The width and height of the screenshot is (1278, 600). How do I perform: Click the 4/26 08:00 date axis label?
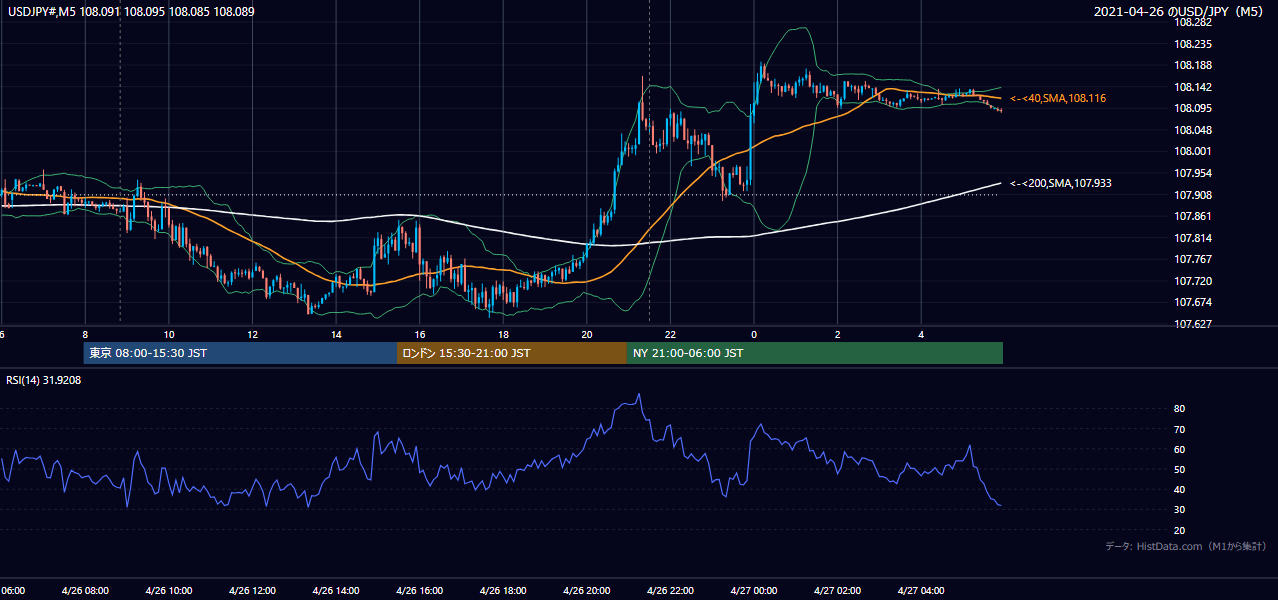click(84, 591)
